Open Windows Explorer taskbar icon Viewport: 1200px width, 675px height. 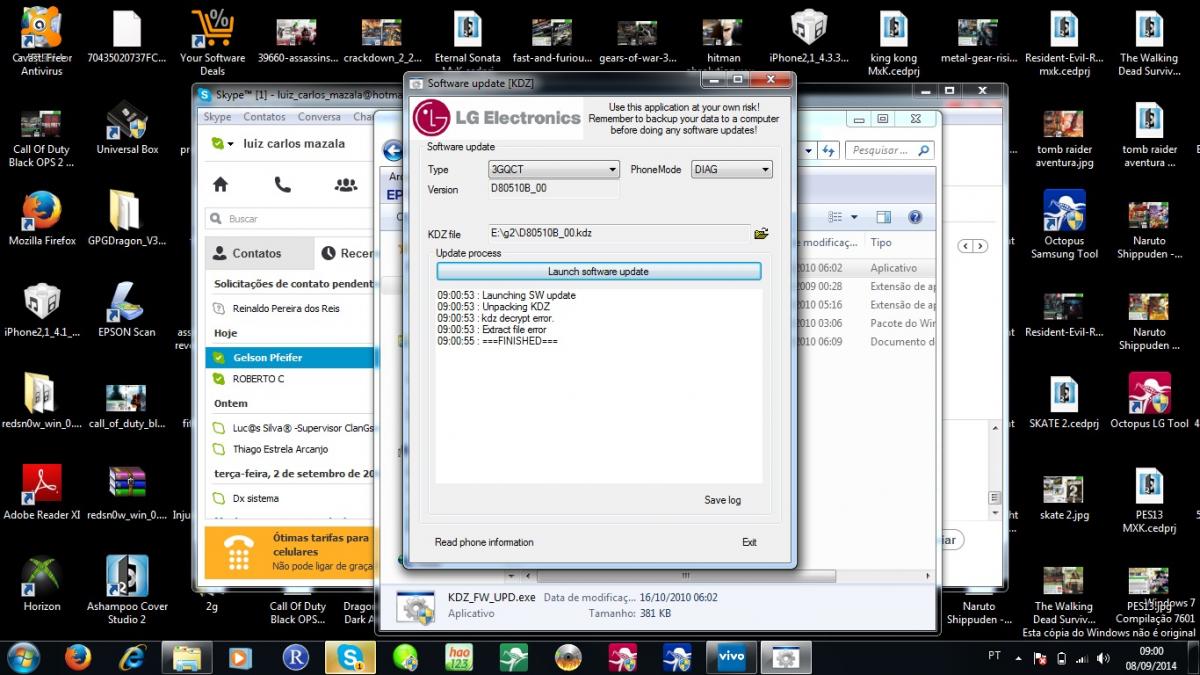pyautogui.click(x=187, y=657)
